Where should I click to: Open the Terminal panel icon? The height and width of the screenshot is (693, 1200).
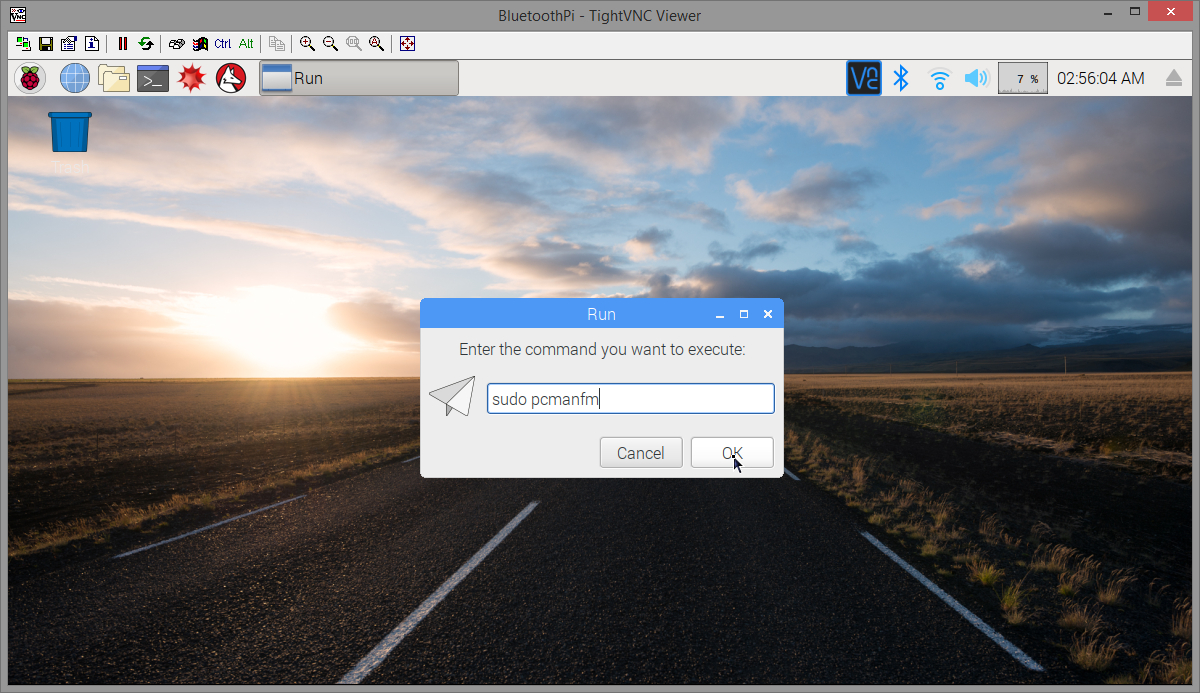(153, 78)
